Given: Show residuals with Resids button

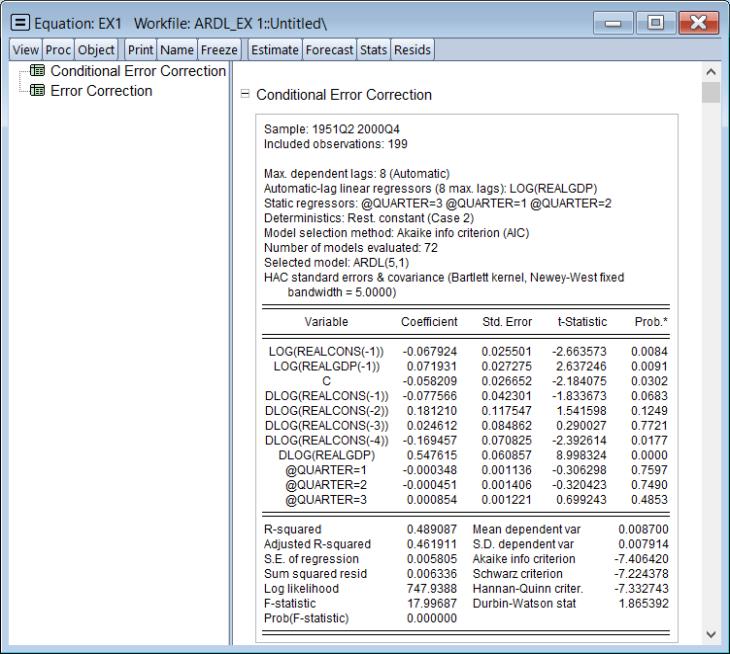Looking at the screenshot, I should (x=411, y=49).
